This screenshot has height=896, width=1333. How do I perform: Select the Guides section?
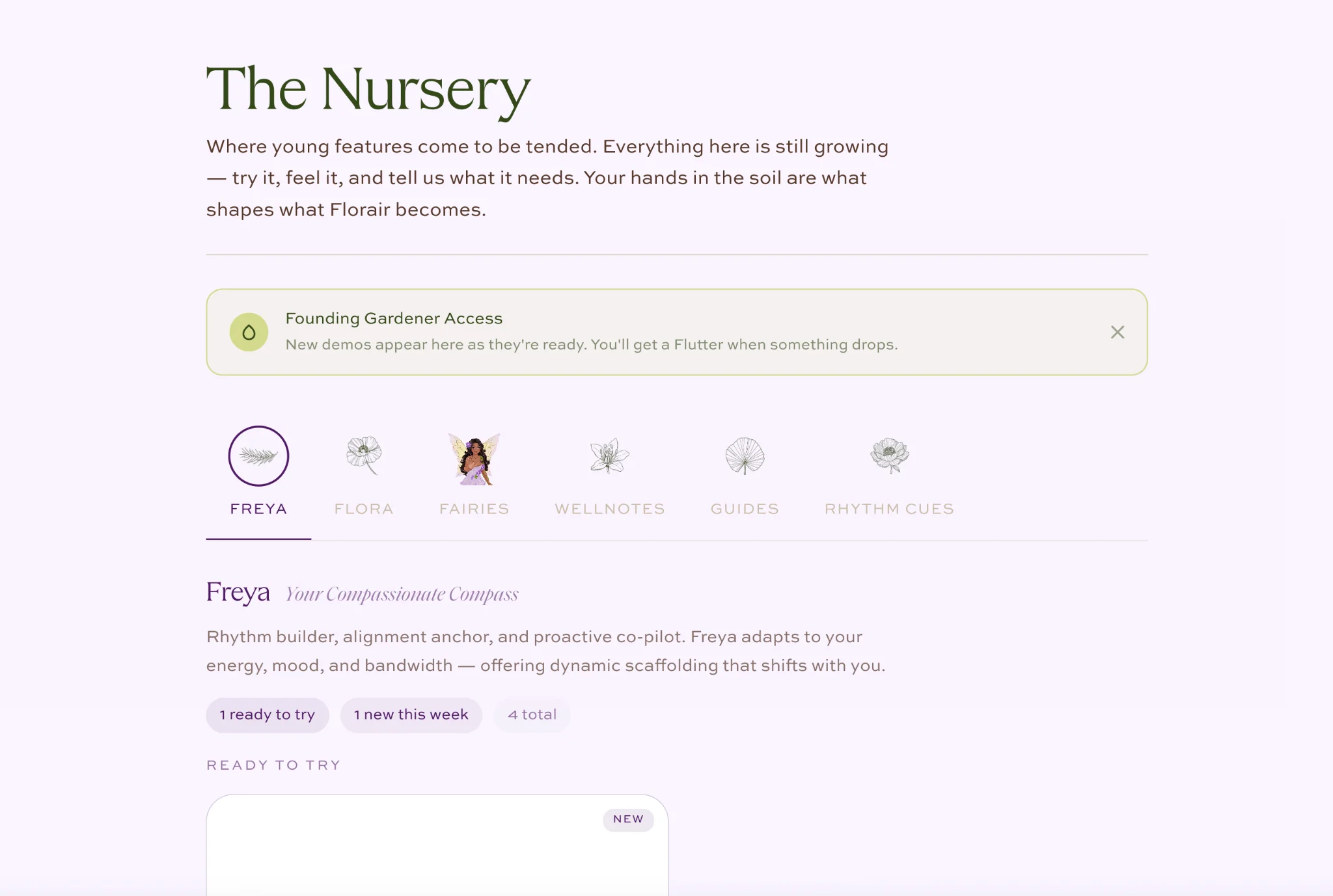click(x=745, y=509)
